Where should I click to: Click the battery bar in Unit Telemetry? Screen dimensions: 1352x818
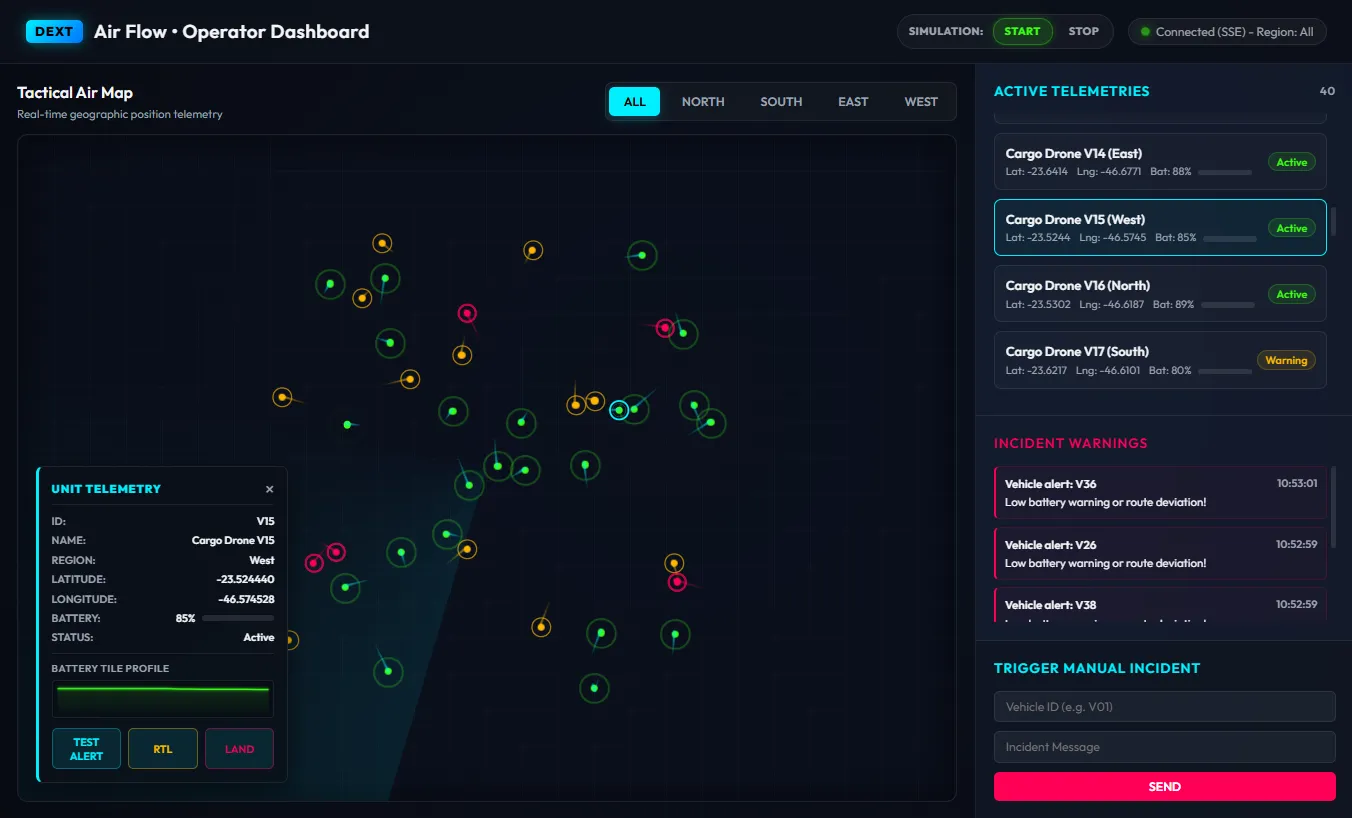[238, 618]
